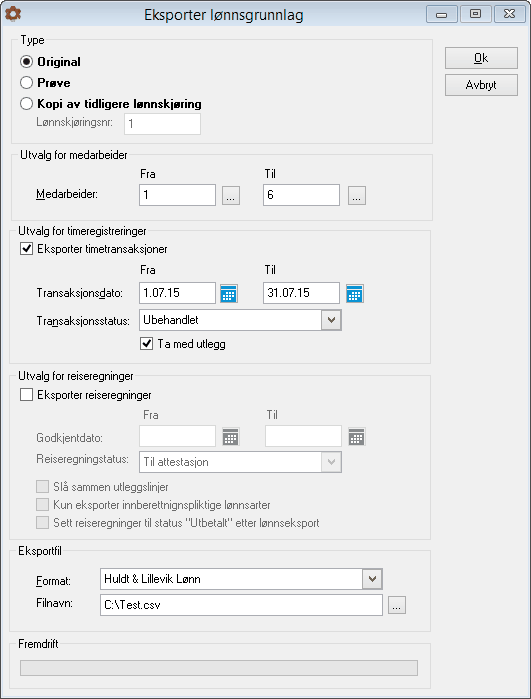Click browse button for Medarbeider Til

coord(357,195)
